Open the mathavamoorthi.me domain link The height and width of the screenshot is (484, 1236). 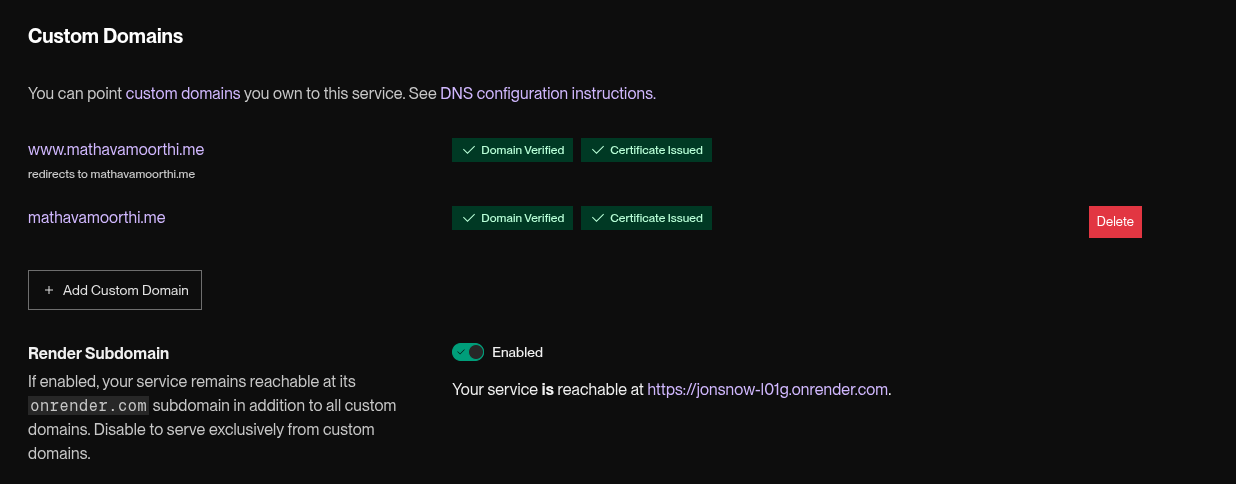pyautogui.click(x=97, y=217)
